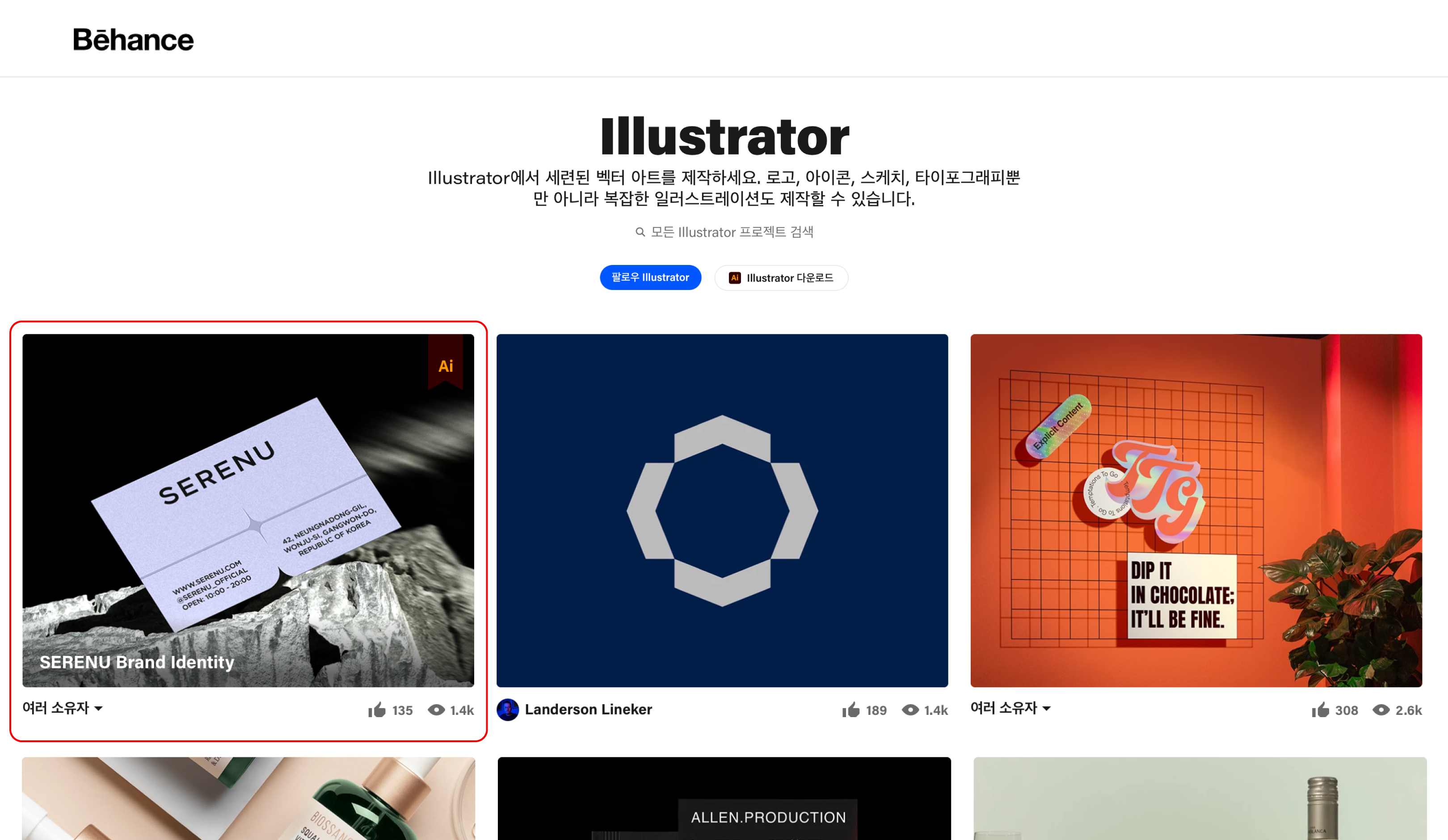Viewport: 1448px width, 840px height.
Task: Click the eye icon beside 2.6k
Action: coord(1381,710)
